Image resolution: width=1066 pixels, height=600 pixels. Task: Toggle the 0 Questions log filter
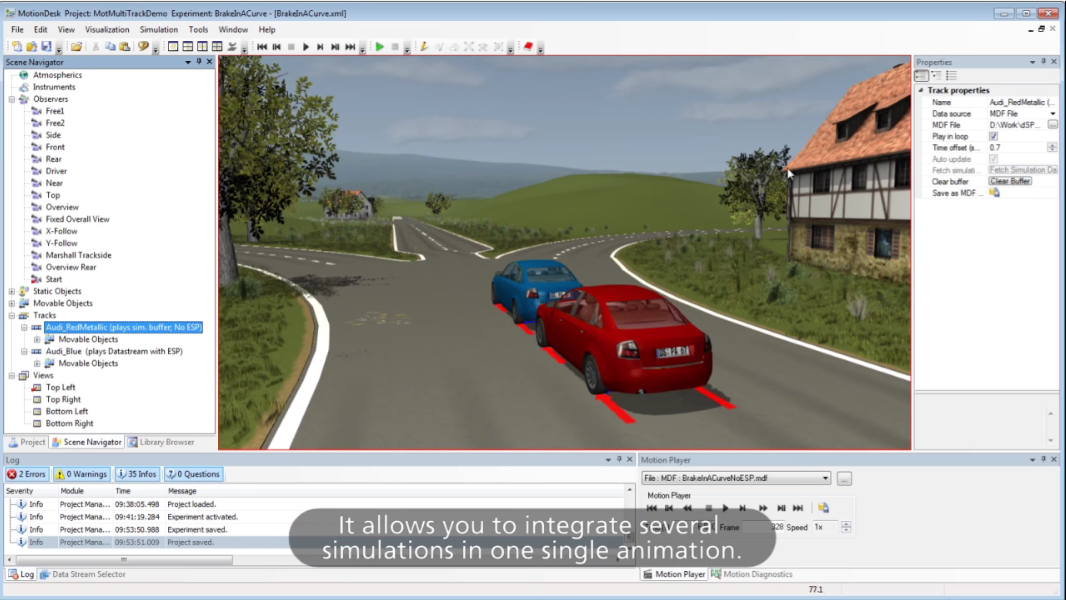click(x=194, y=474)
